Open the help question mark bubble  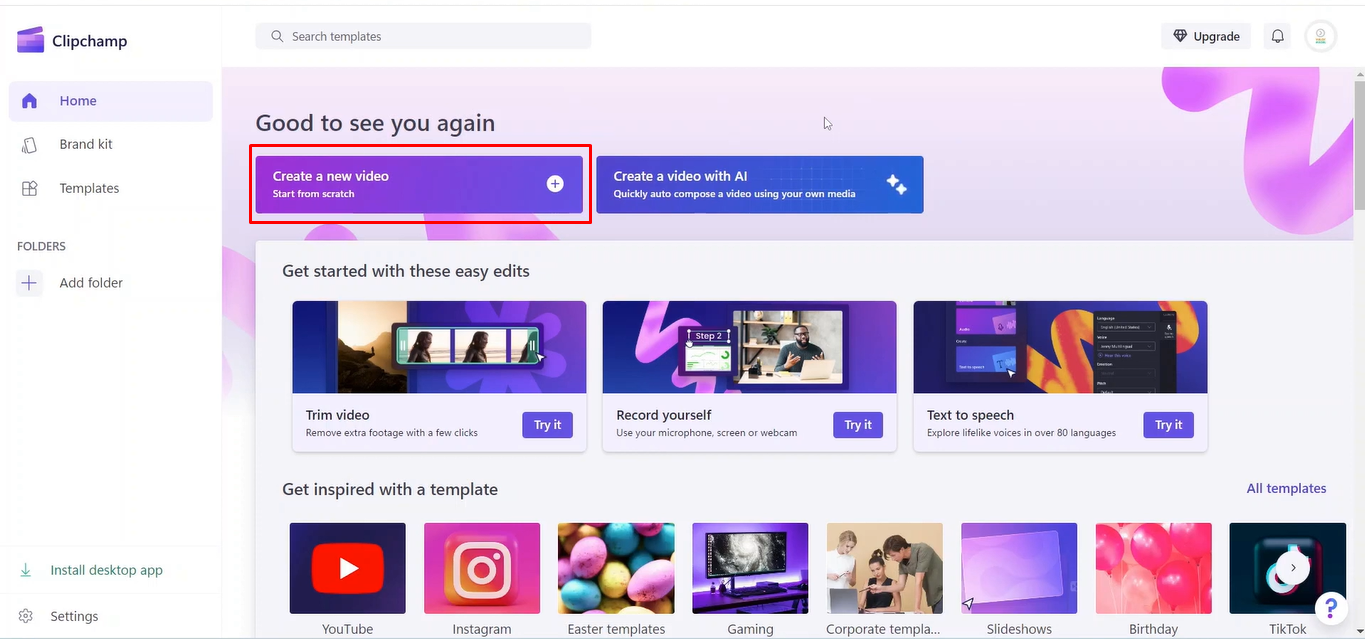pyautogui.click(x=1330, y=607)
